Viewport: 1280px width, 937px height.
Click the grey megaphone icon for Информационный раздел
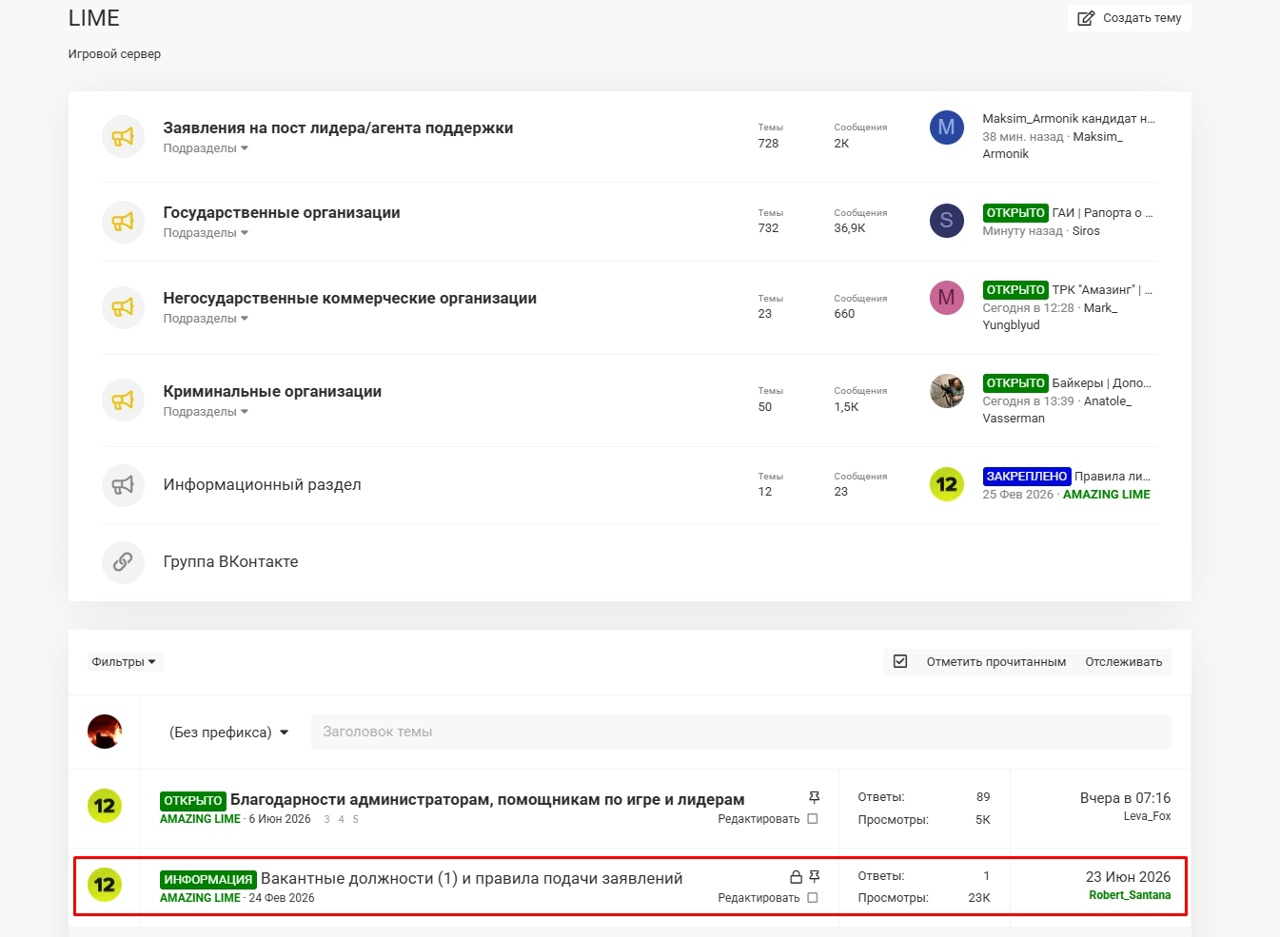click(x=122, y=485)
